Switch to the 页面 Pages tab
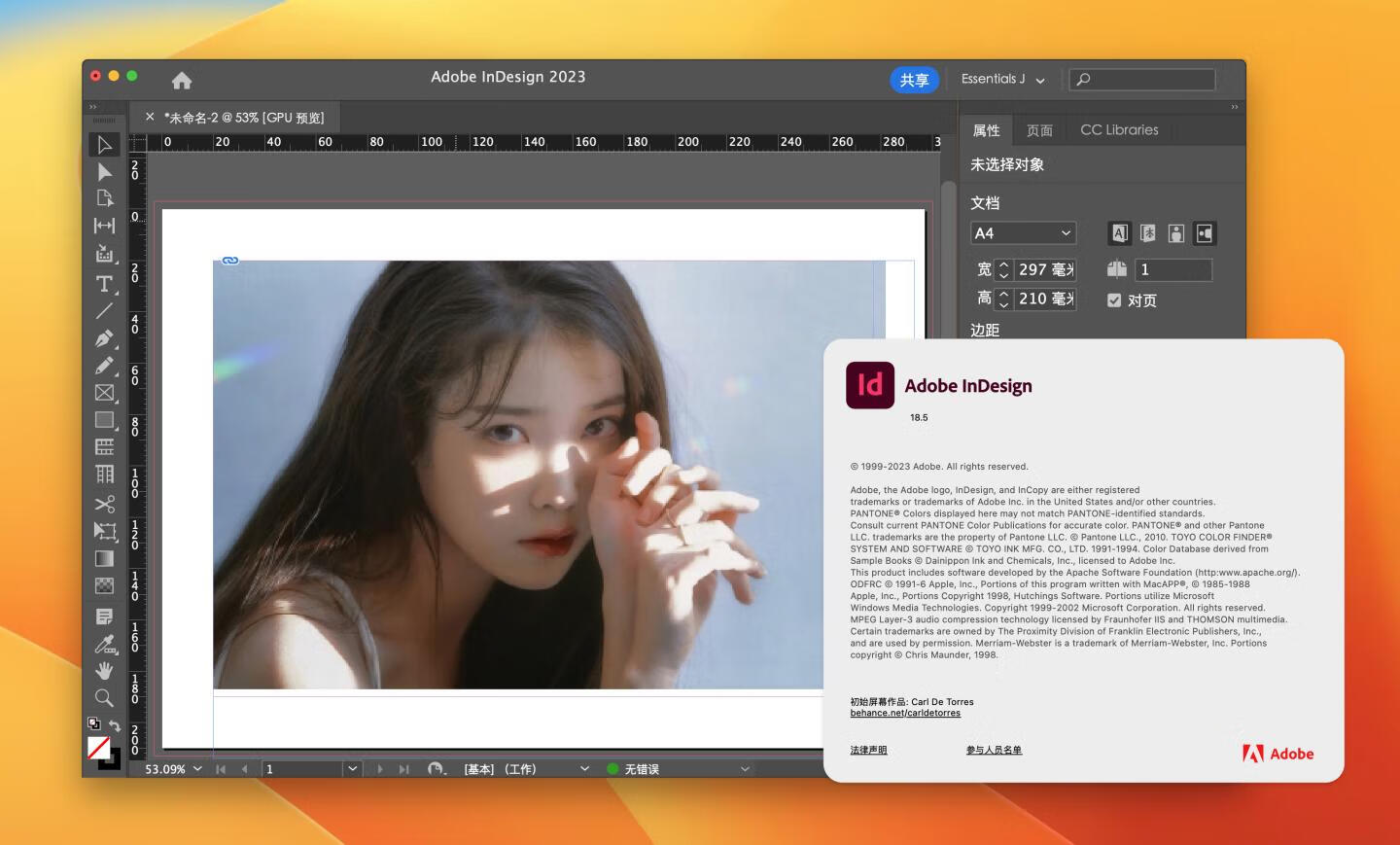The width and height of the screenshot is (1400, 845). [x=1040, y=130]
